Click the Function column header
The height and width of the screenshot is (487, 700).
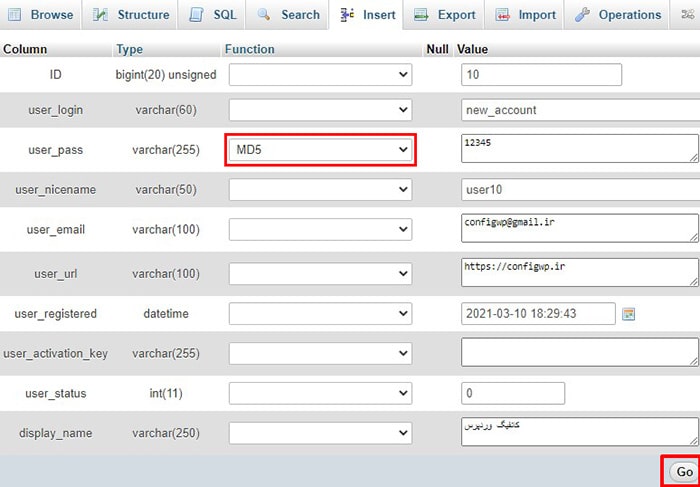tap(250, 49)
